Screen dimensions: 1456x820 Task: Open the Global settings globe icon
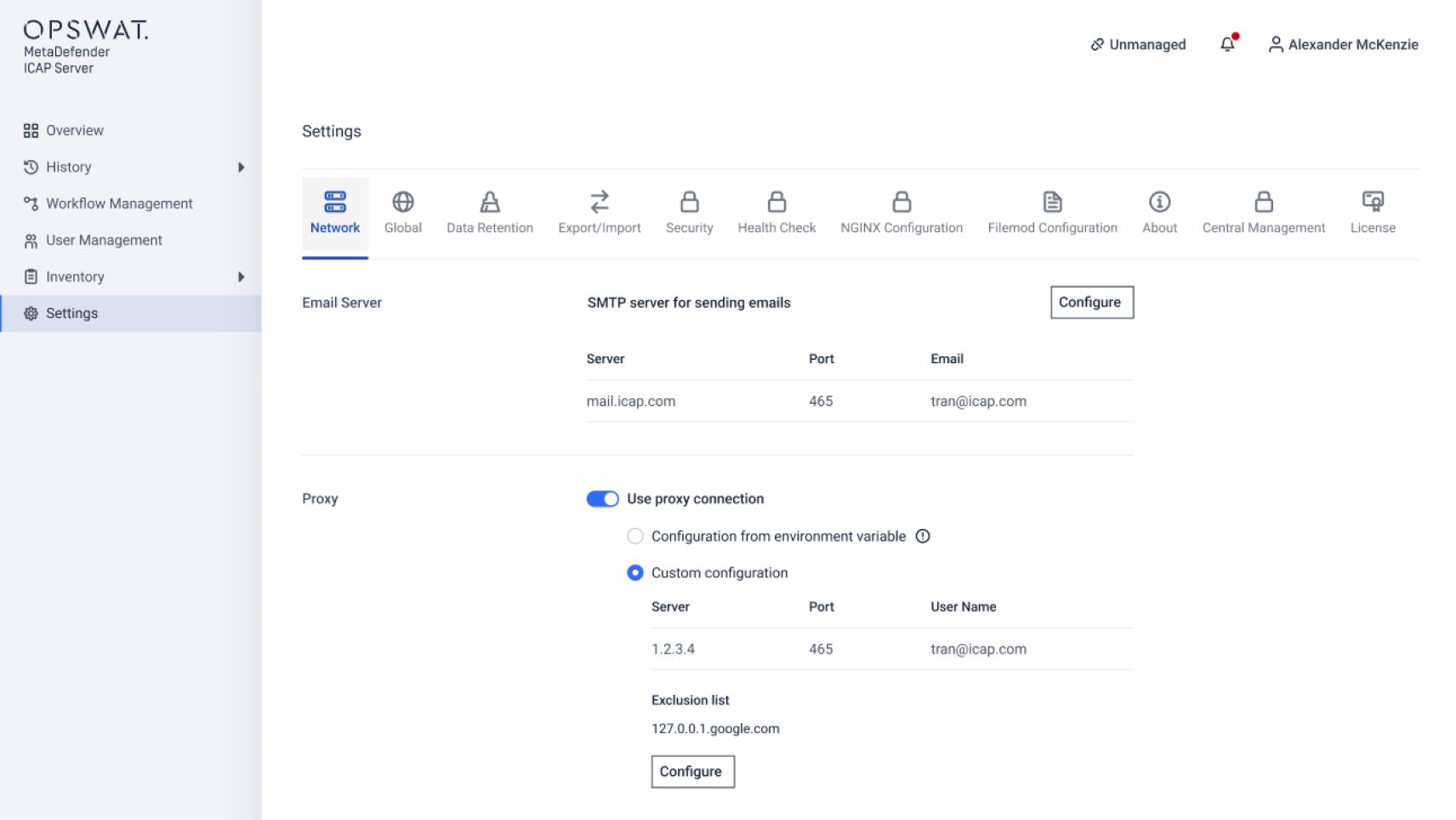pyautogui.click(x=402, y=202)
